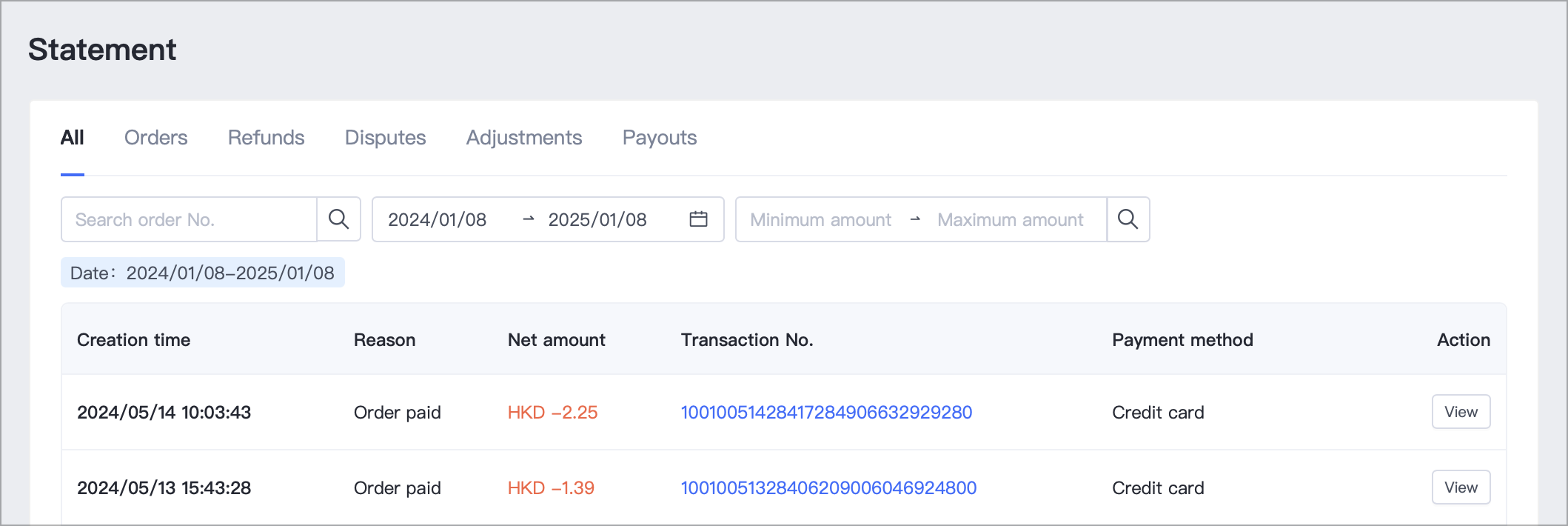Open transaction number ending in 2929280
This screenshot has height=526, width=1568.
point(826,413)
